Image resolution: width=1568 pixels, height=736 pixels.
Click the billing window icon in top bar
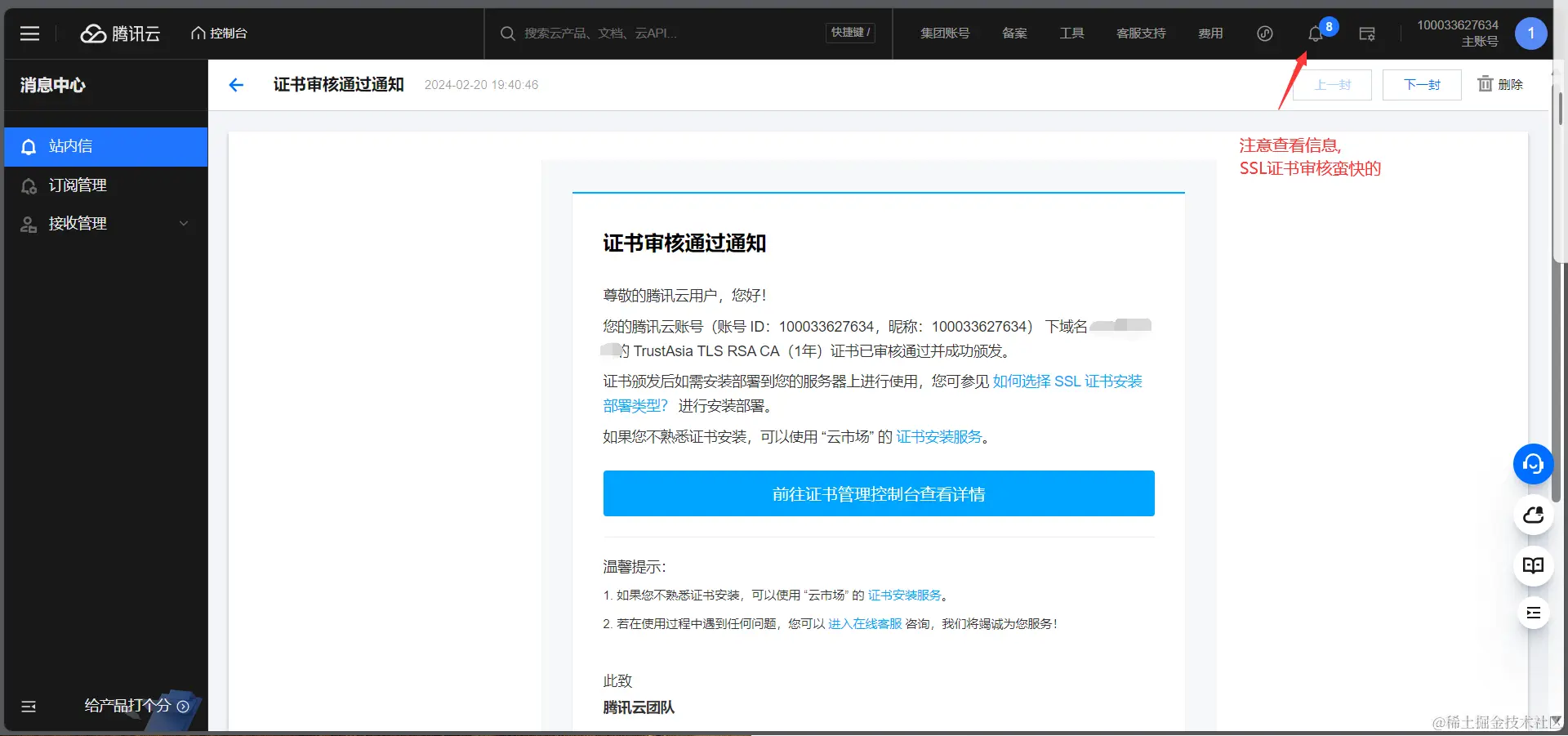(1367, 33)
